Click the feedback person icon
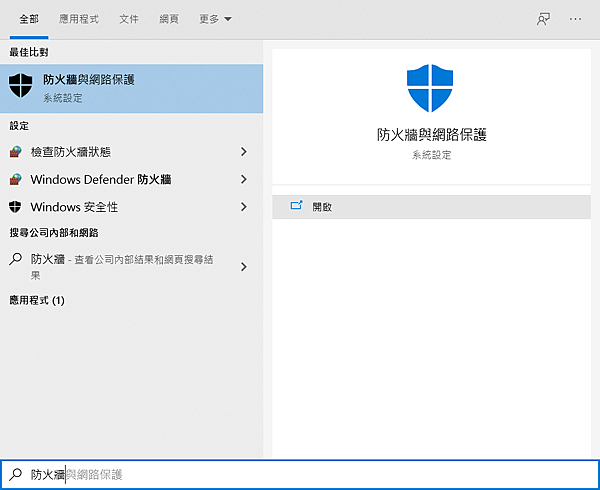Image resolution: width=600 pixels, height=490 pixels. [x=543, y=19]
